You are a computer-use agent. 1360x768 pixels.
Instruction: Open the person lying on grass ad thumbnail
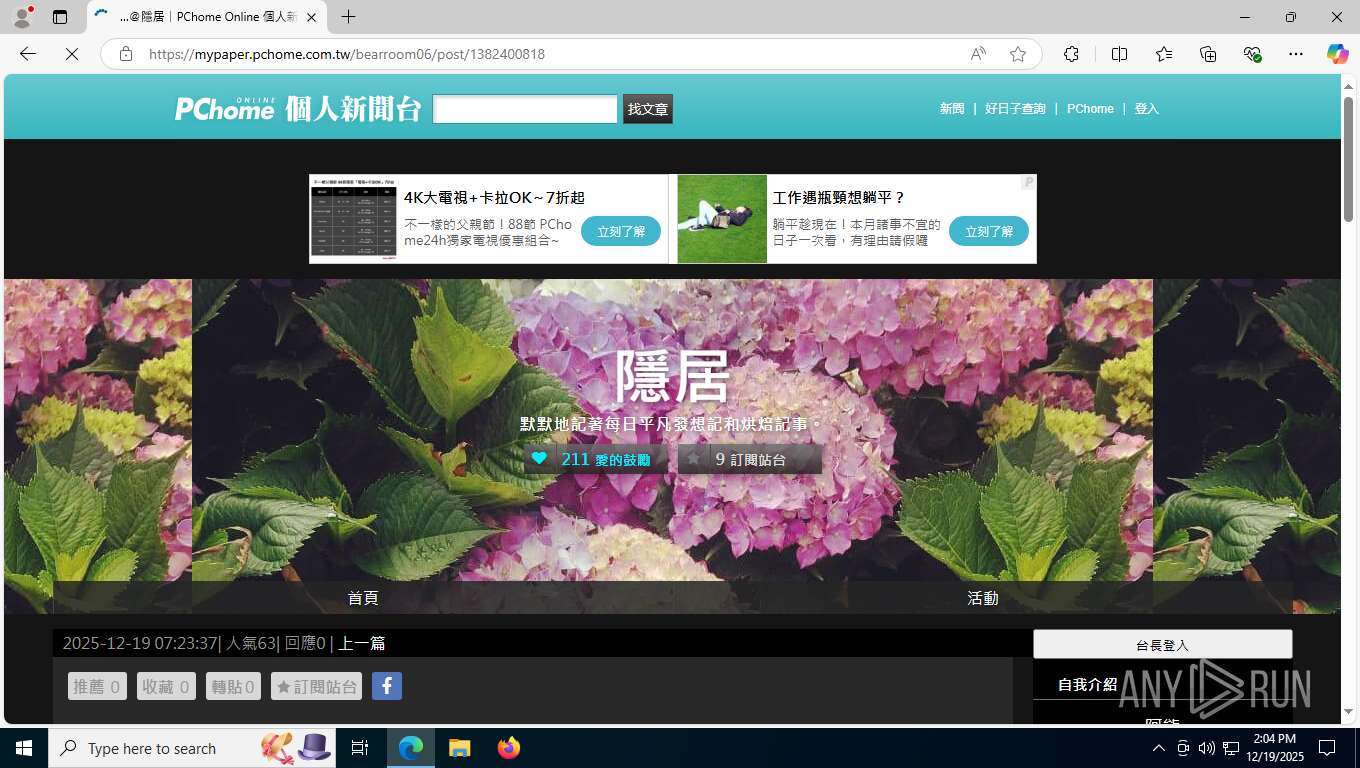[722, 219]
